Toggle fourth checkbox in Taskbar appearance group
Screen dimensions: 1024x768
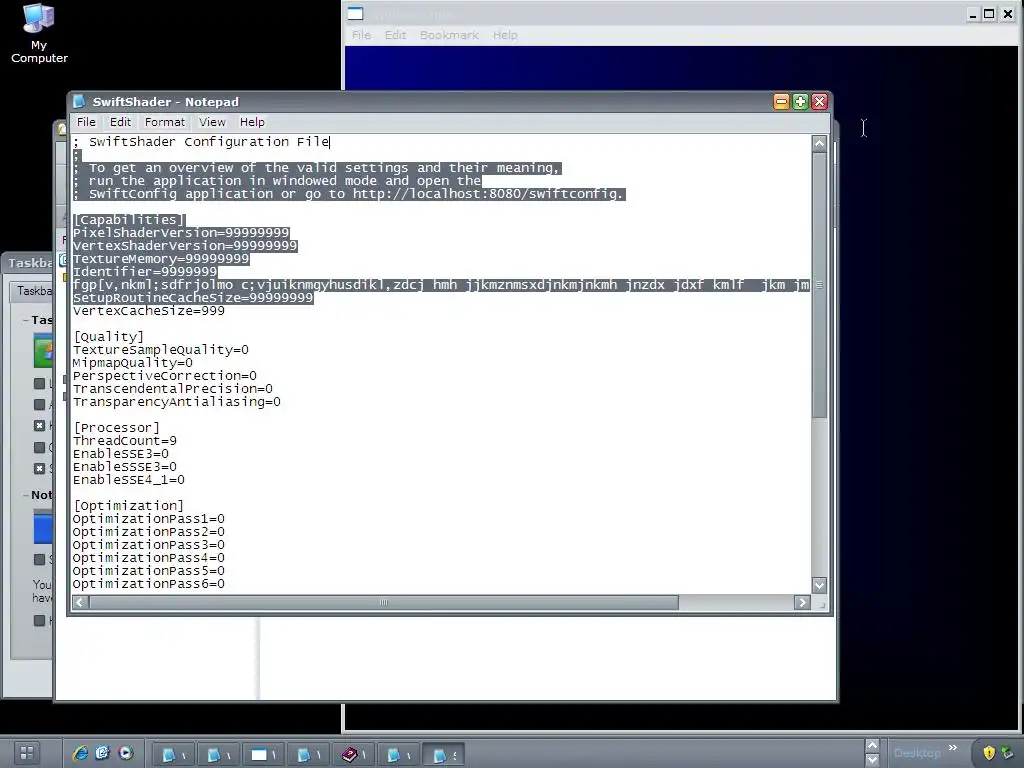coord(39,447)
